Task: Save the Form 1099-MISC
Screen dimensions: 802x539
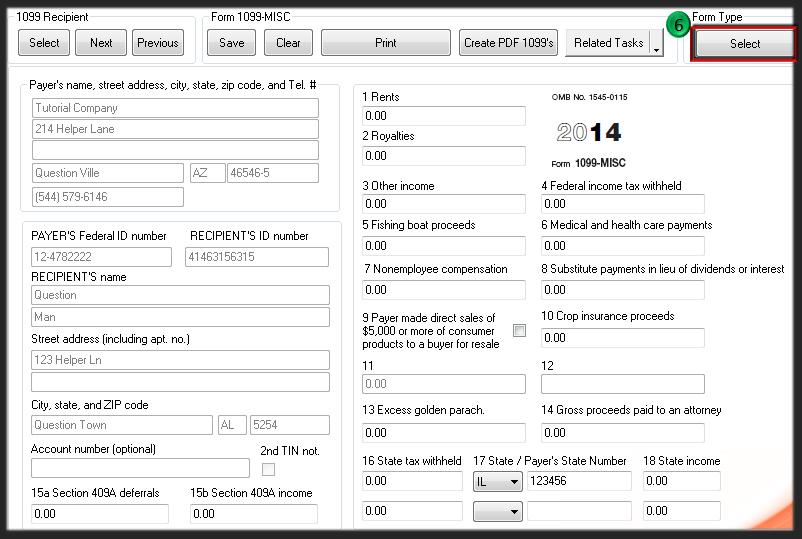Action: [231, 42]
